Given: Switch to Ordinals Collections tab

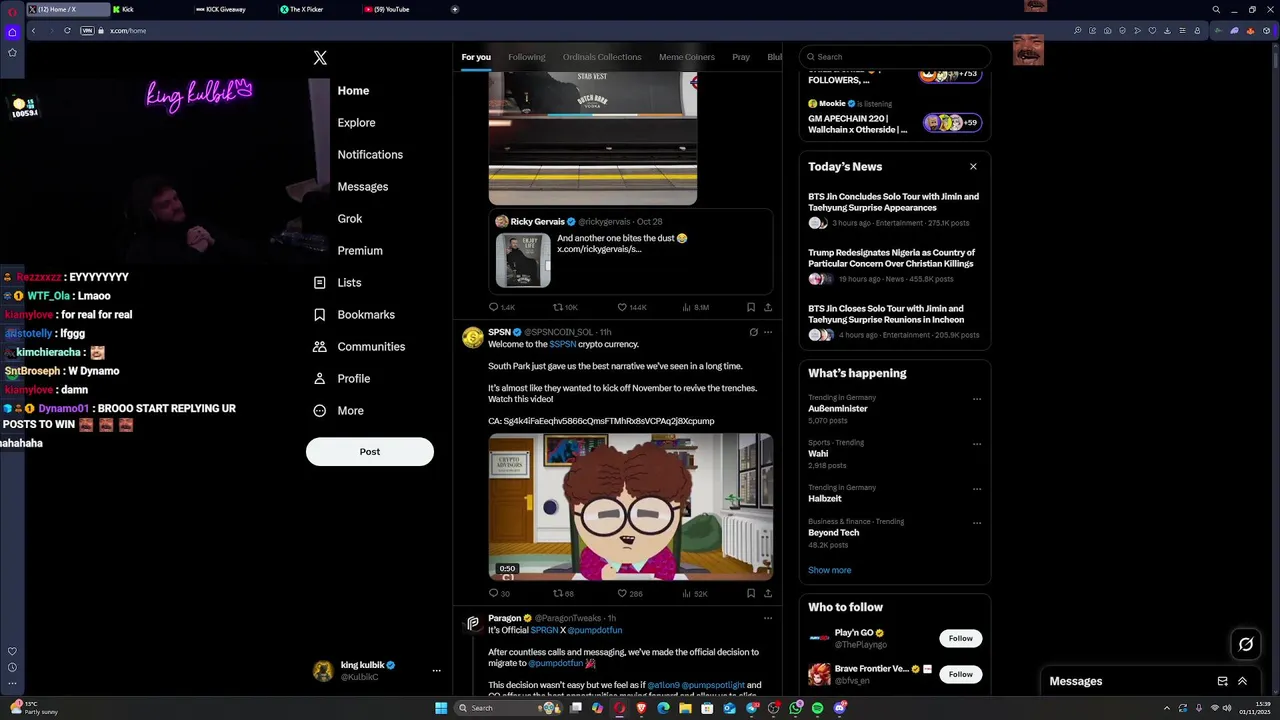Looking at the screenshot, I should pyautogui.click(x=602, y=57).
